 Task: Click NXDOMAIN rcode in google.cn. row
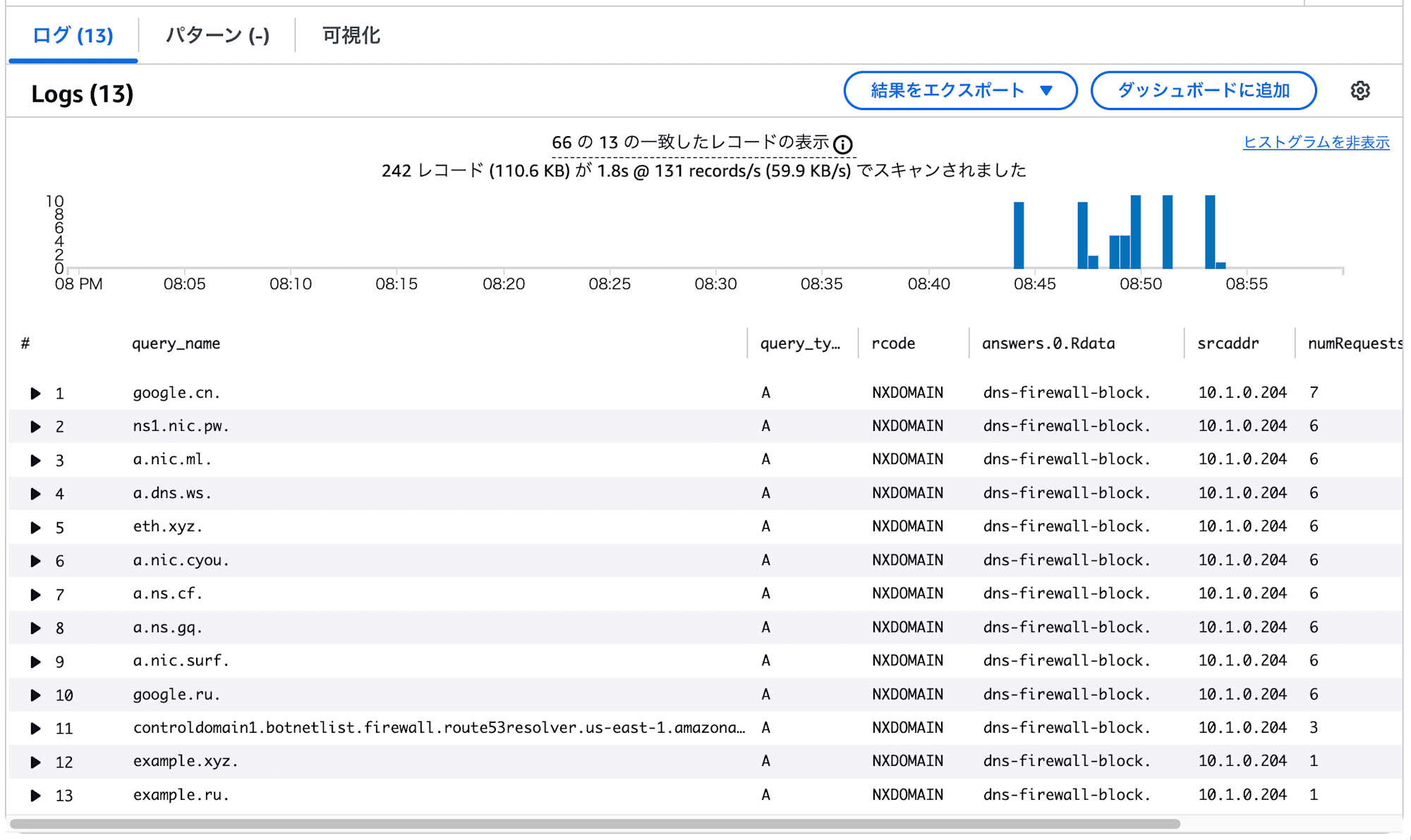tap(907, 393)
